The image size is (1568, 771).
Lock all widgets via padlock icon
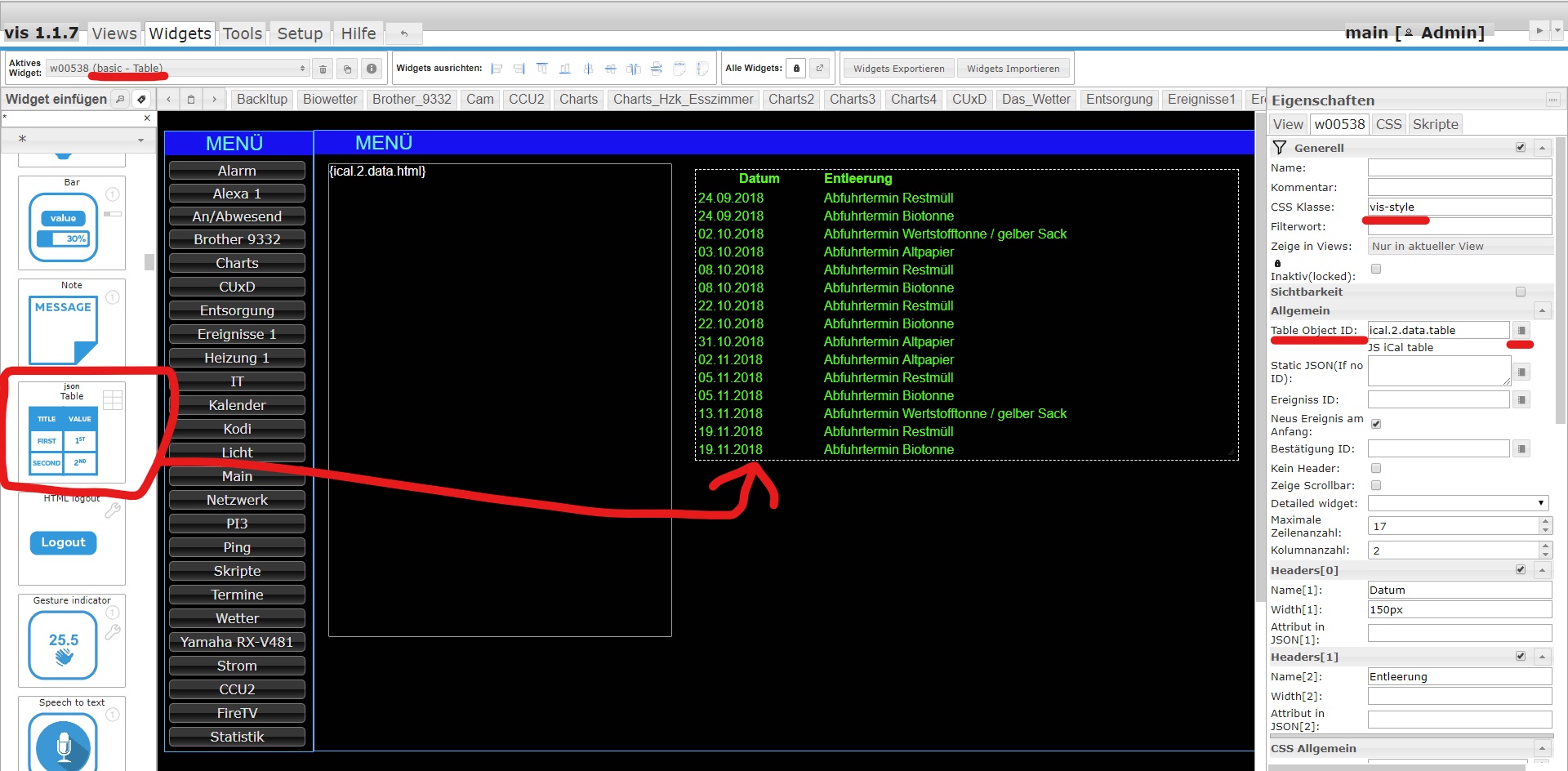(797, 69)
